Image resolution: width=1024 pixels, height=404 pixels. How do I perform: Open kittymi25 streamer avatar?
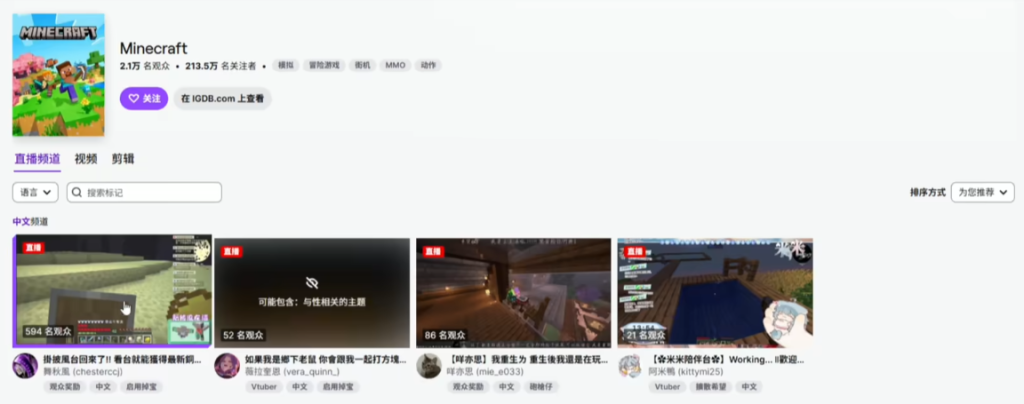(x=630, y=365)
